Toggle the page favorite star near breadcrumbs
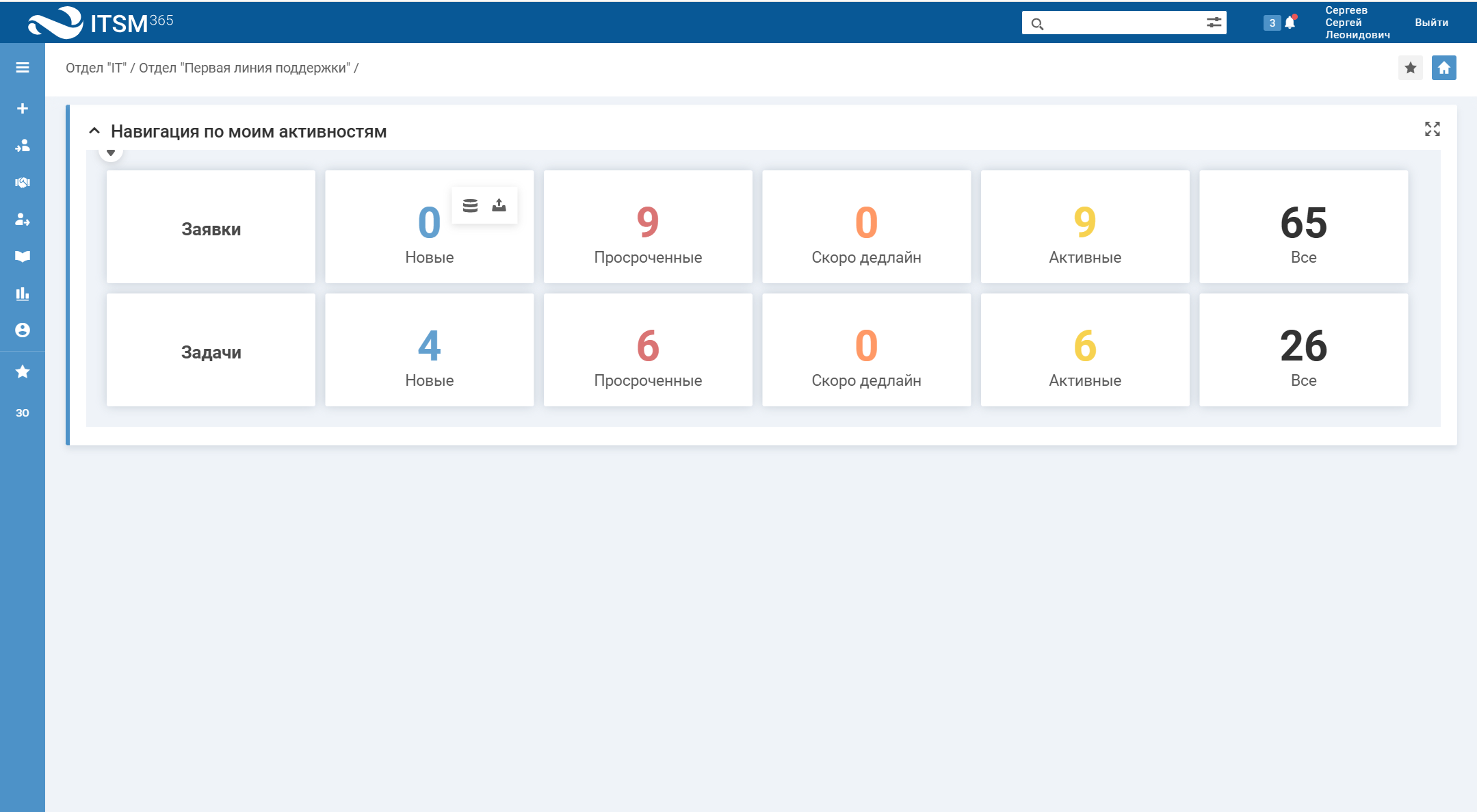 point(1411,67)
